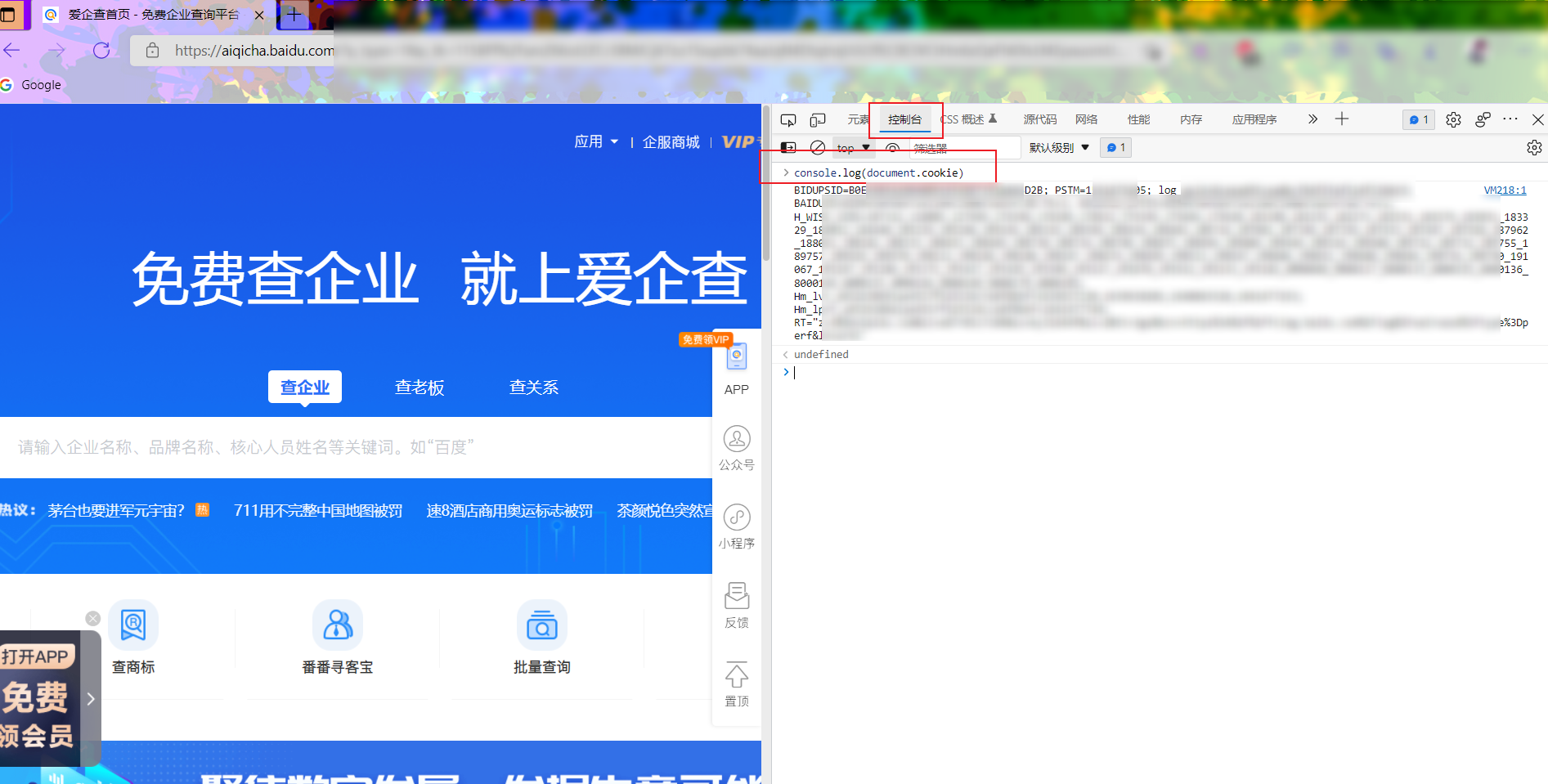Click the plus icon to add DevTools tool
The image size is (1548, 784).
pos(1342,119)
